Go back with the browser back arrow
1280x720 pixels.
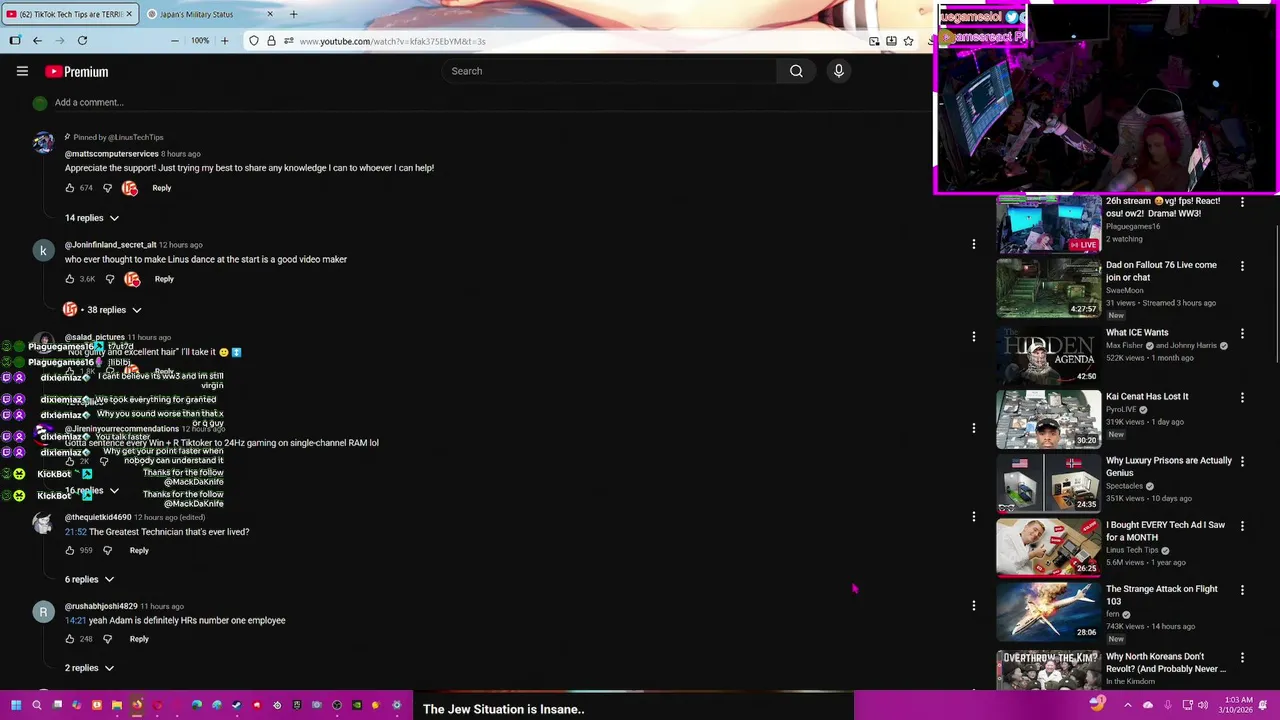(x=37, y=41)
